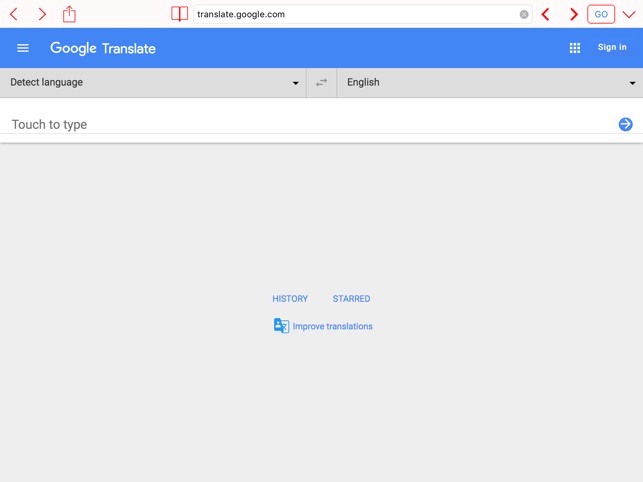Go forward with the thin right arrow

(42, 14)
